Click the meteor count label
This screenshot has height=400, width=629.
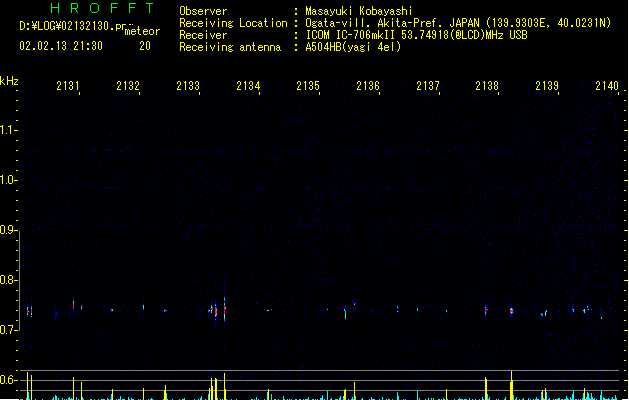142,31
